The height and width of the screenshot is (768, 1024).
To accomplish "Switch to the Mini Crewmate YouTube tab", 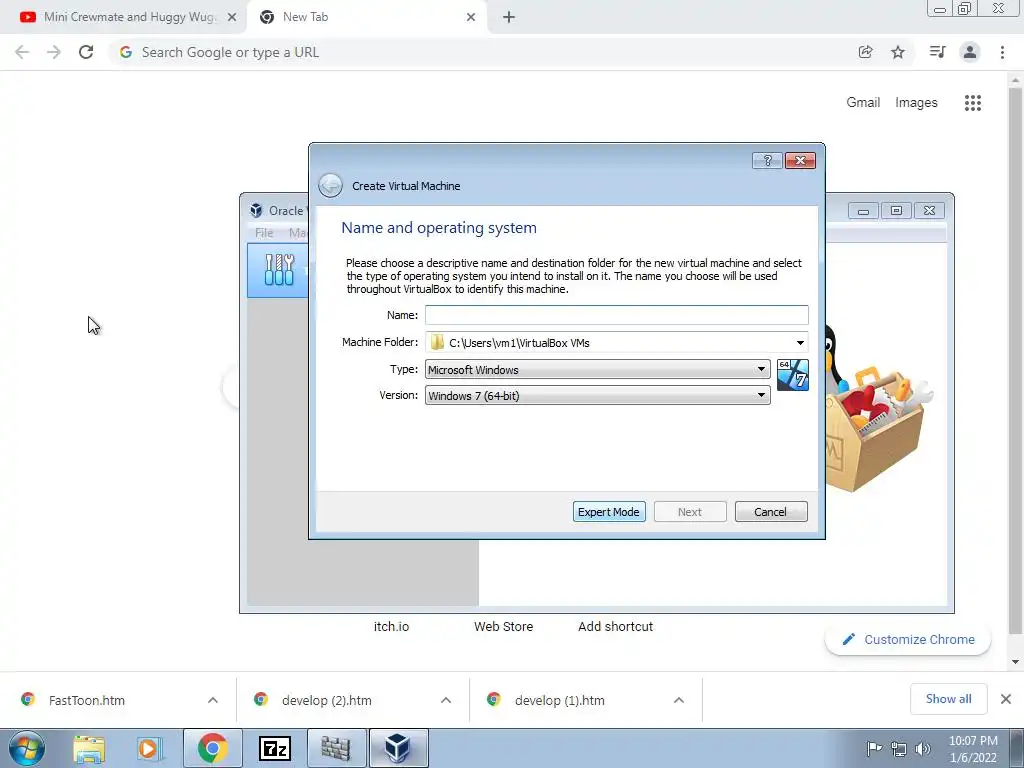I will [x=123, y=18].
